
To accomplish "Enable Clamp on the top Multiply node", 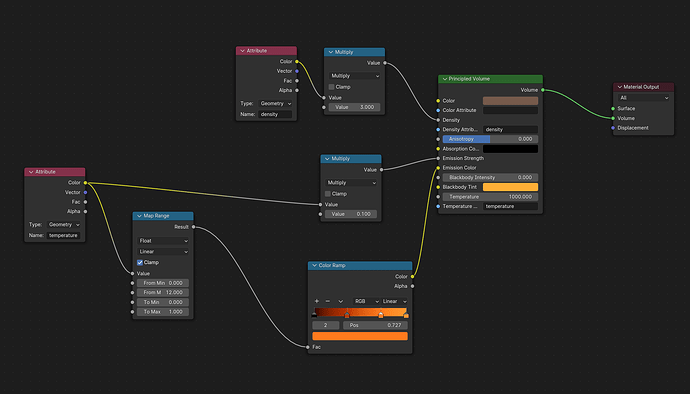I will [331, 87].
